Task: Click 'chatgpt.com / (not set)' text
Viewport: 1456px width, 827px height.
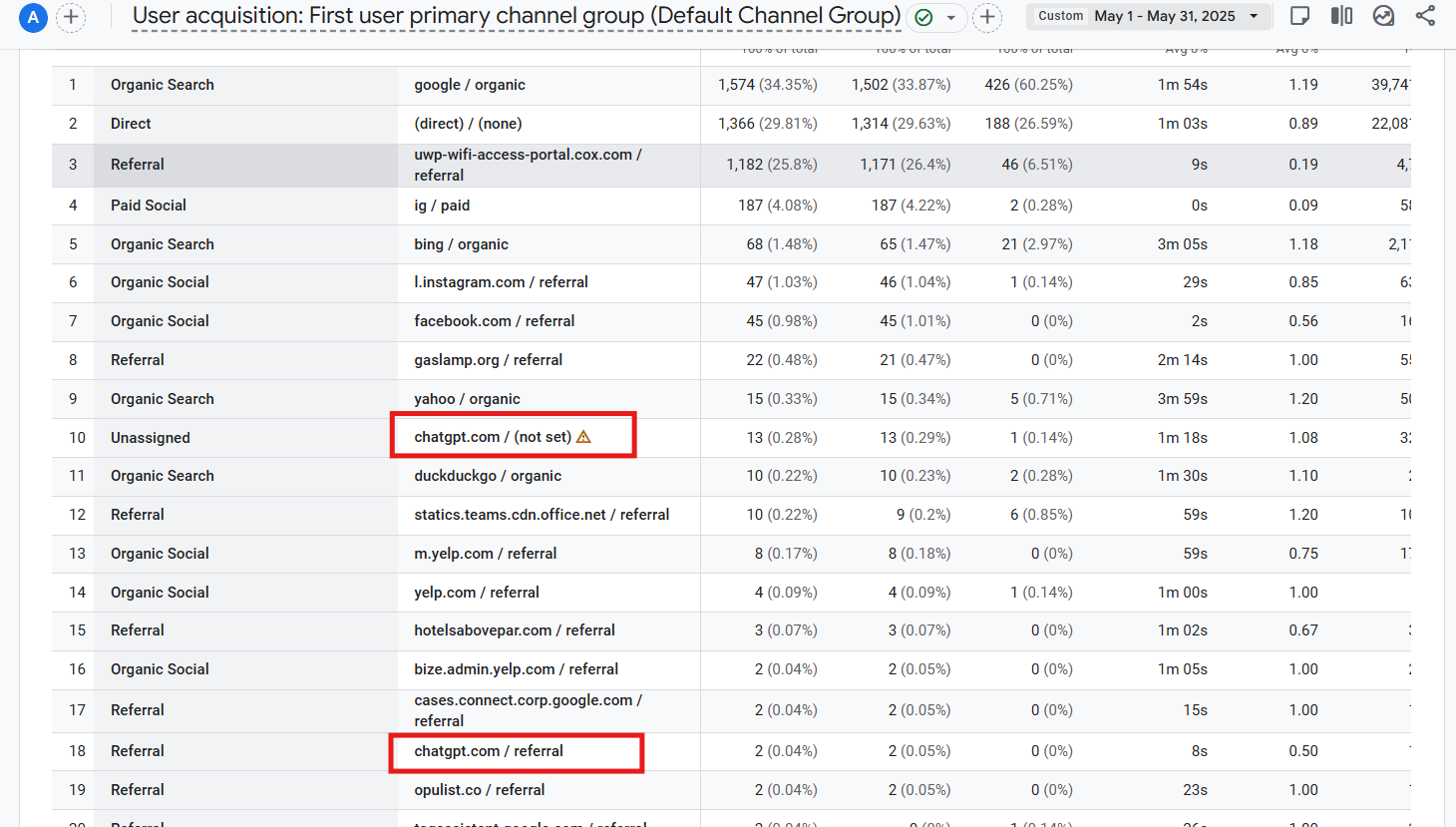Action: pos(493,437)
